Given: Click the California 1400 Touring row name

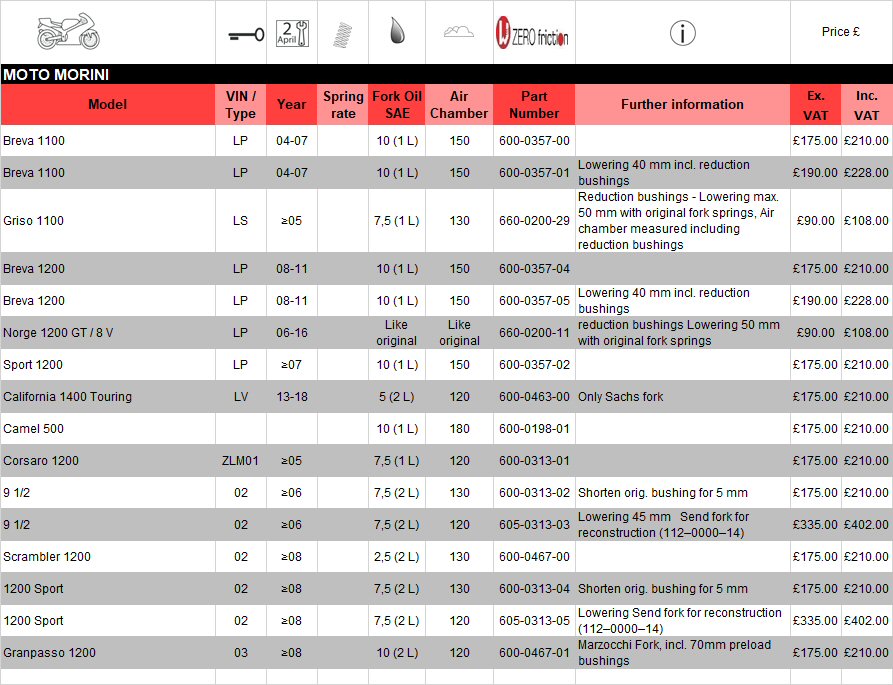Looking at the screenshot, I should click(67, 397).
